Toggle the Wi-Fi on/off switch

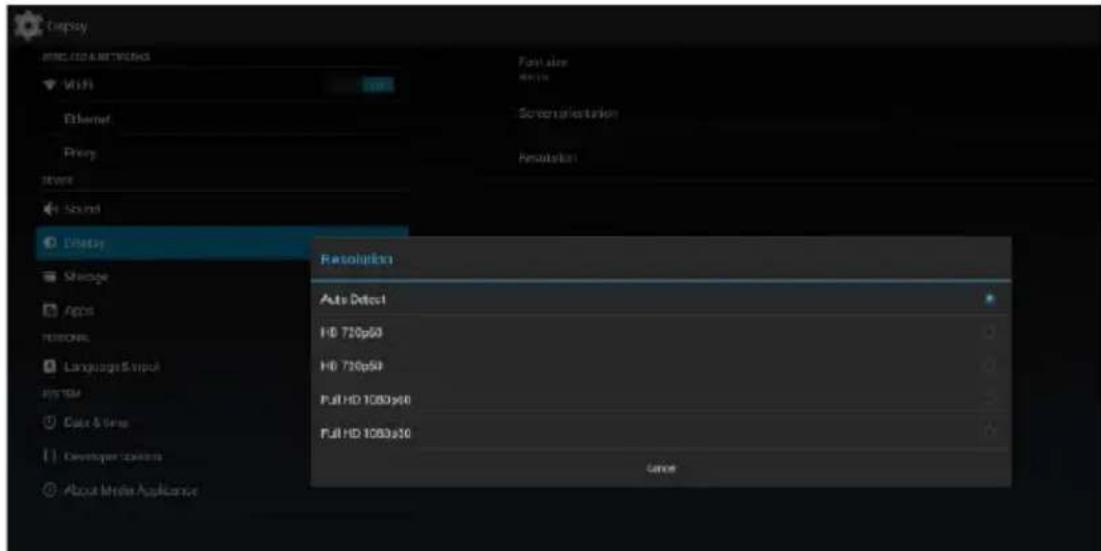tap(363, 85)
